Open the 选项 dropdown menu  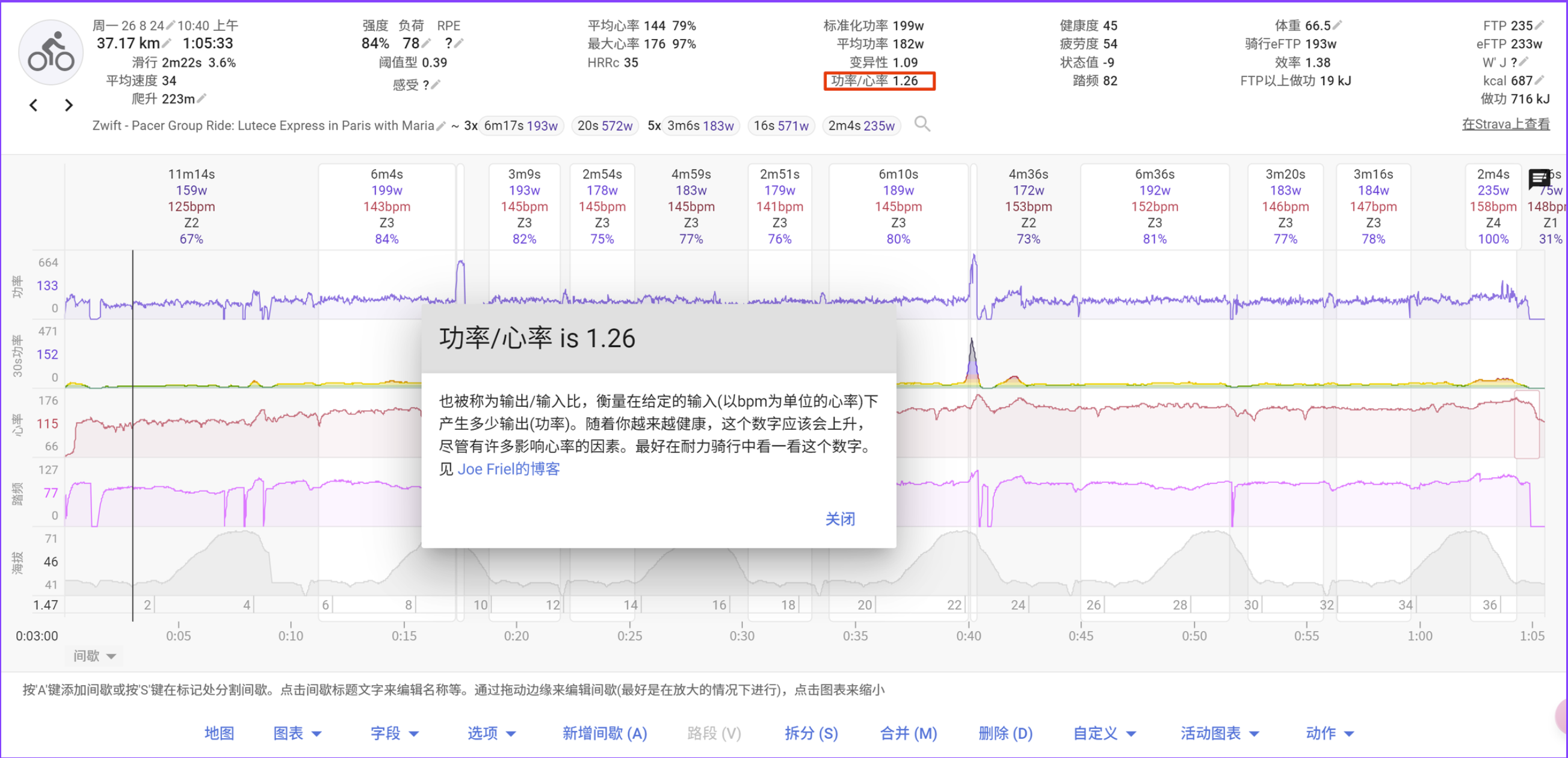pyautogui.click(x=491, y=733)
